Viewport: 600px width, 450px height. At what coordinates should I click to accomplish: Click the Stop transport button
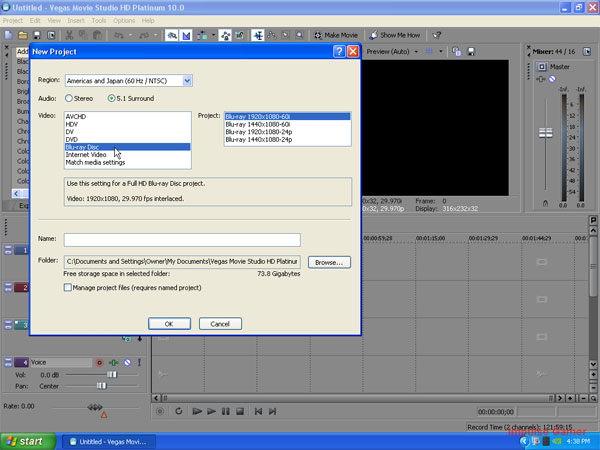240,411
